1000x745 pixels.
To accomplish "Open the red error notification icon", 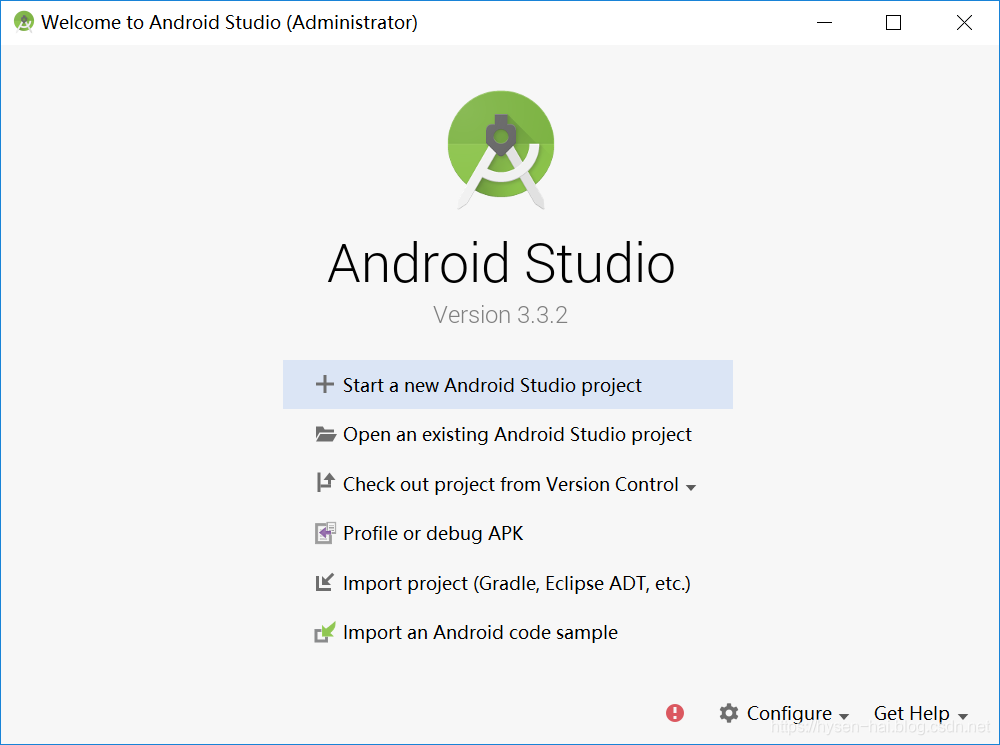I will pos(675,712).
